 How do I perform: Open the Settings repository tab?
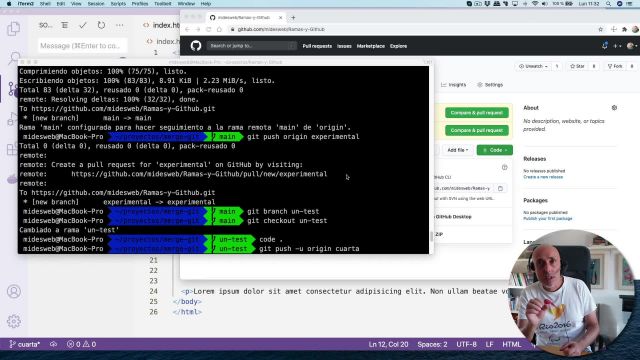[490, 85]
